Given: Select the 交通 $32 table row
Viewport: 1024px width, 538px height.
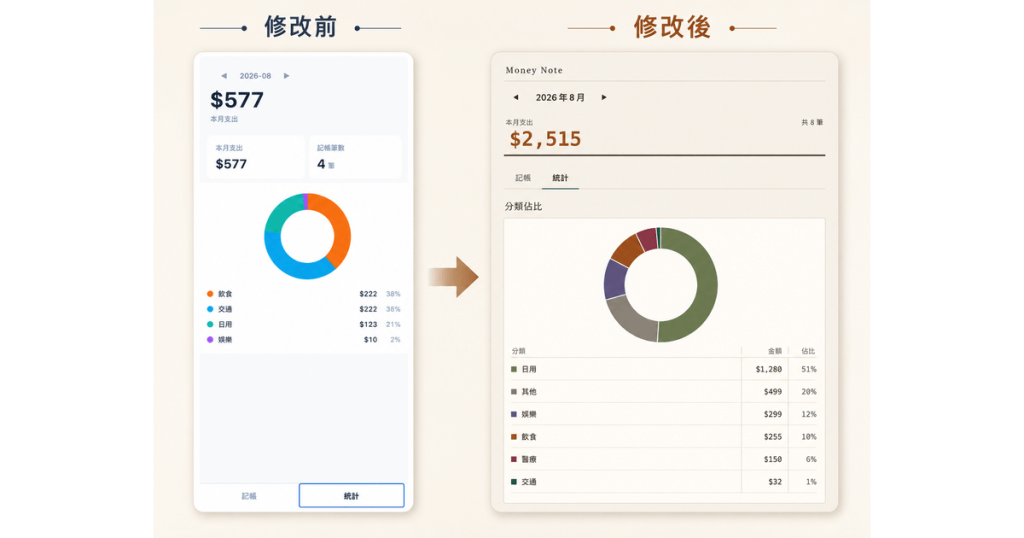Looking at the screenshot, I should click(x=664, y=482).
